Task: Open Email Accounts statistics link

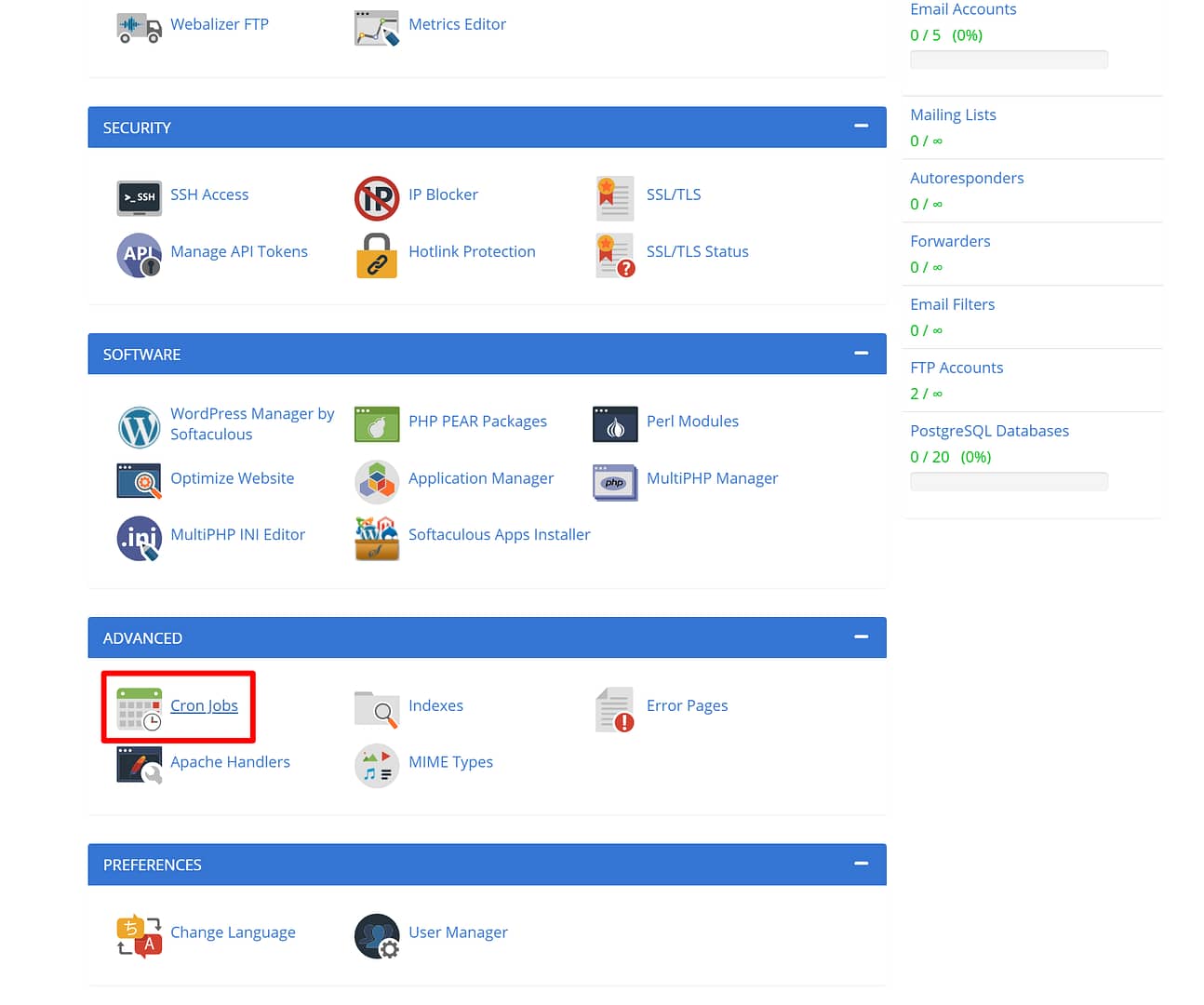Action: pyautogui.click(x=963, y=9)
